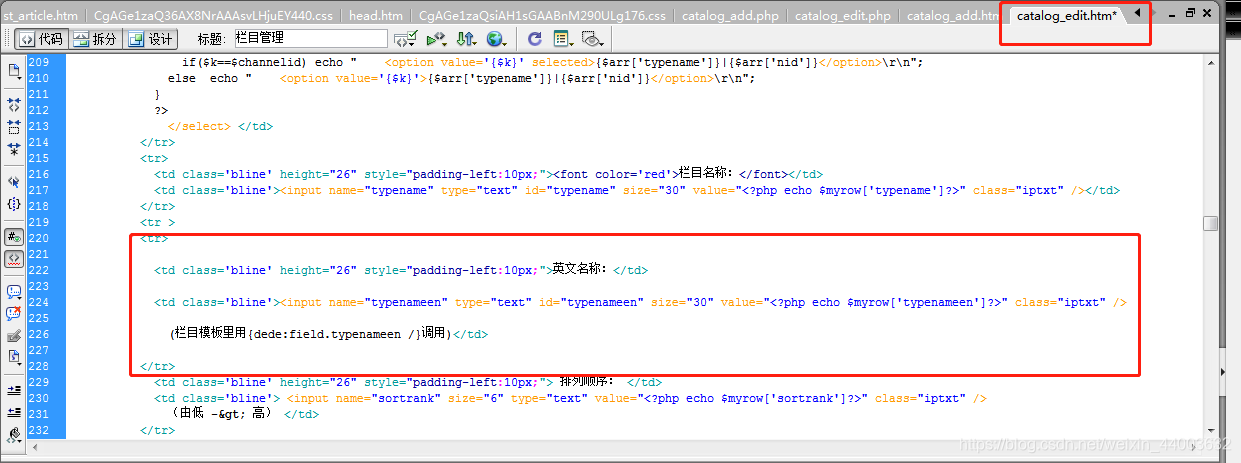Switch to catalog_add.htm tab

(x=952, y=15)
